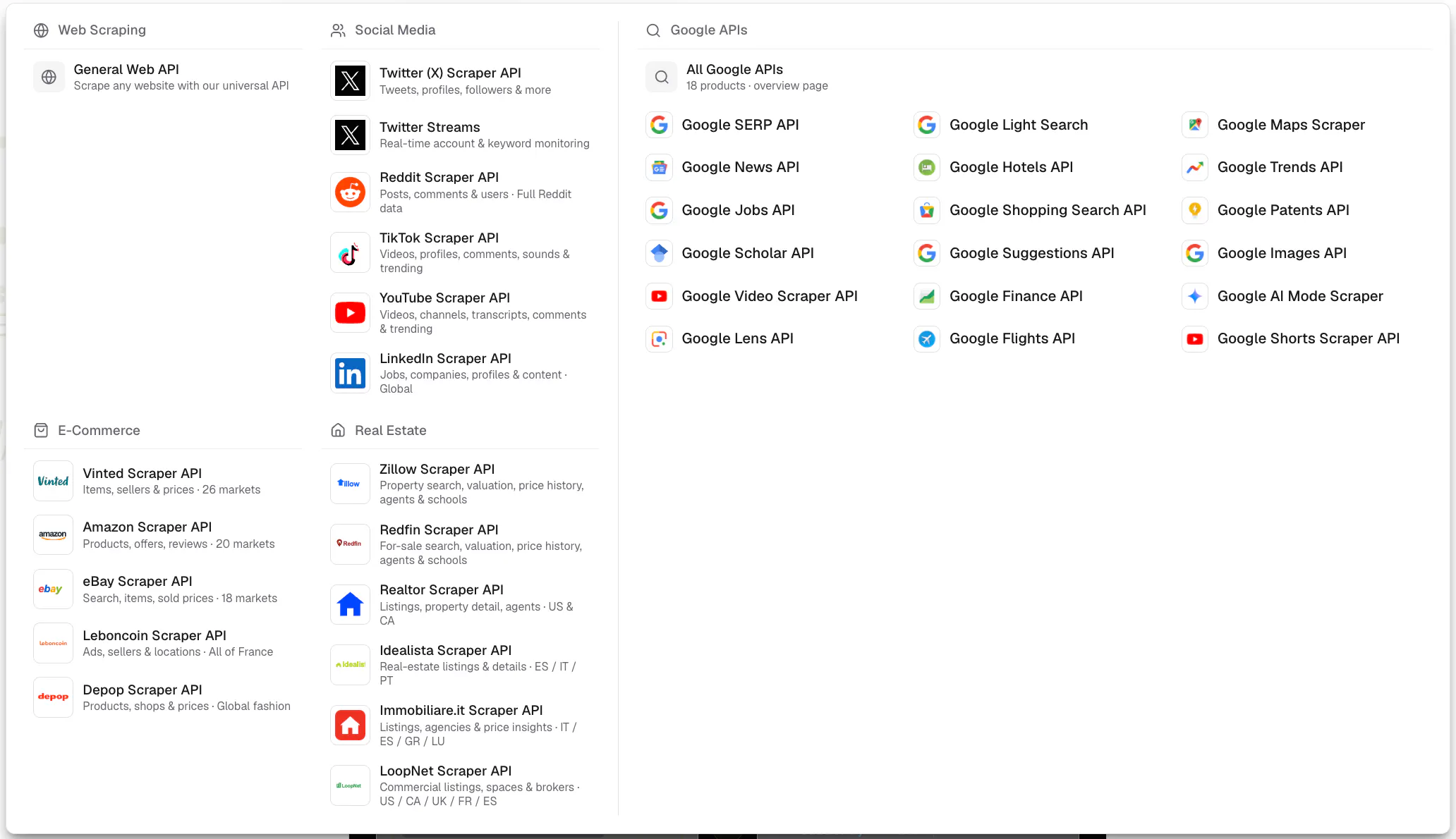1456x839 pixels.
Task: Click the TikTok Scraper API icon
Action: click(350, 252)
